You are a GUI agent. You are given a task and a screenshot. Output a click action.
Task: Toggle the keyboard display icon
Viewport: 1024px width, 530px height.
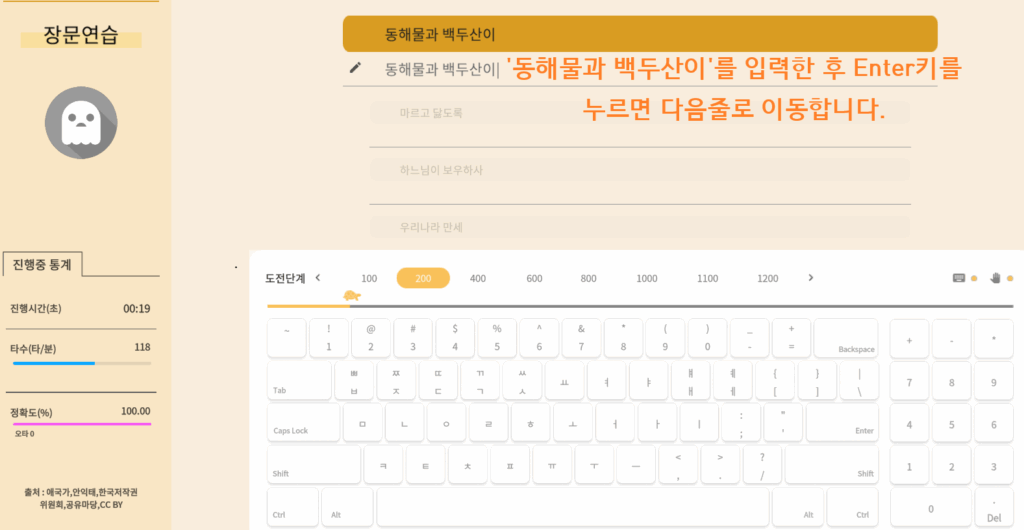[x=959, y=278]
